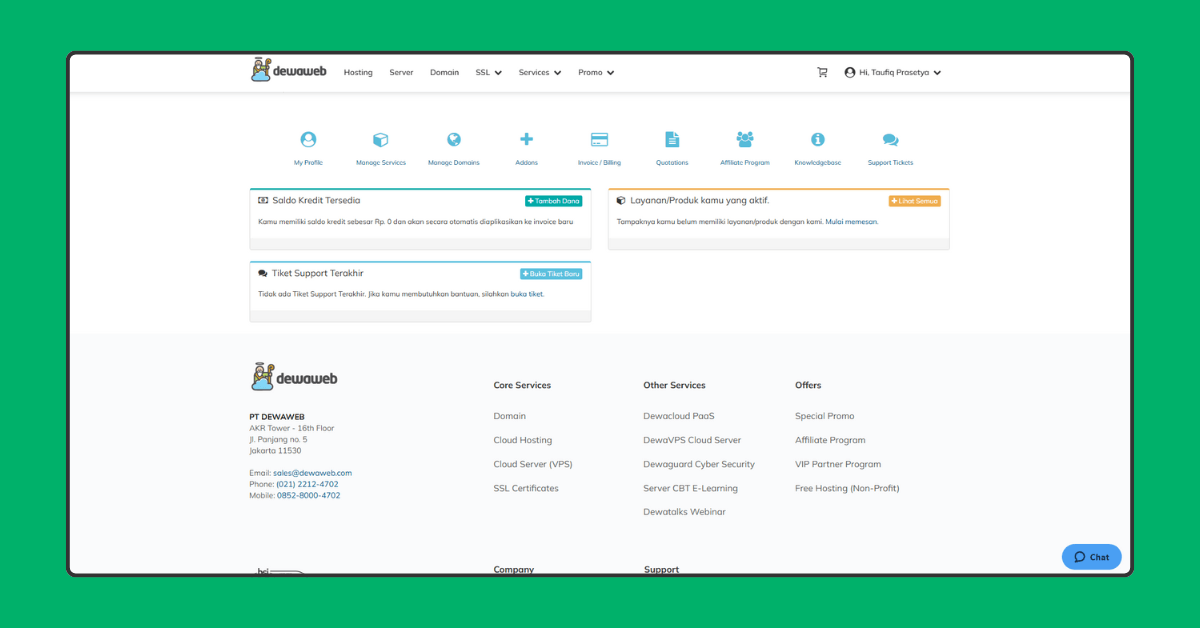Open the shopping cart icon
The image size is (1200, 628).
pyautogui.click(x=822, y=73)
